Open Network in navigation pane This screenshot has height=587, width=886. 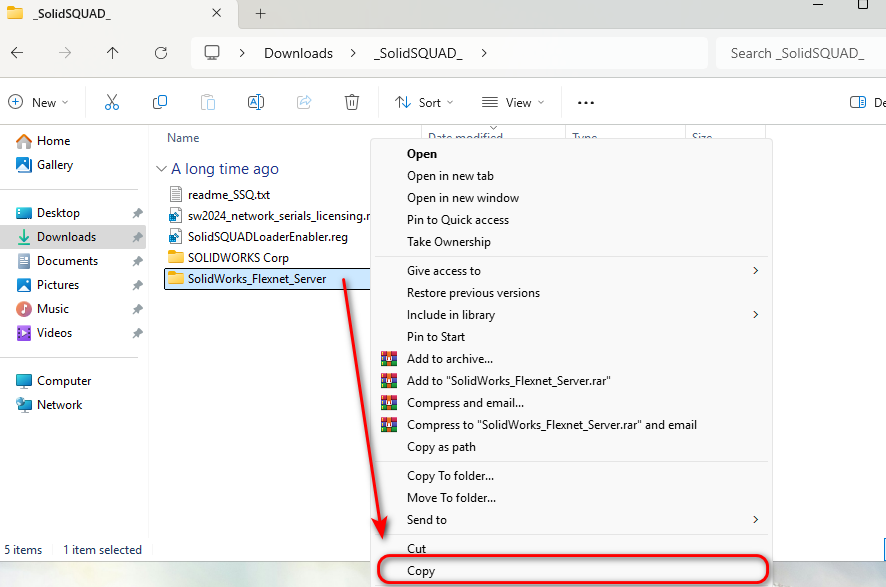[59, 405]
